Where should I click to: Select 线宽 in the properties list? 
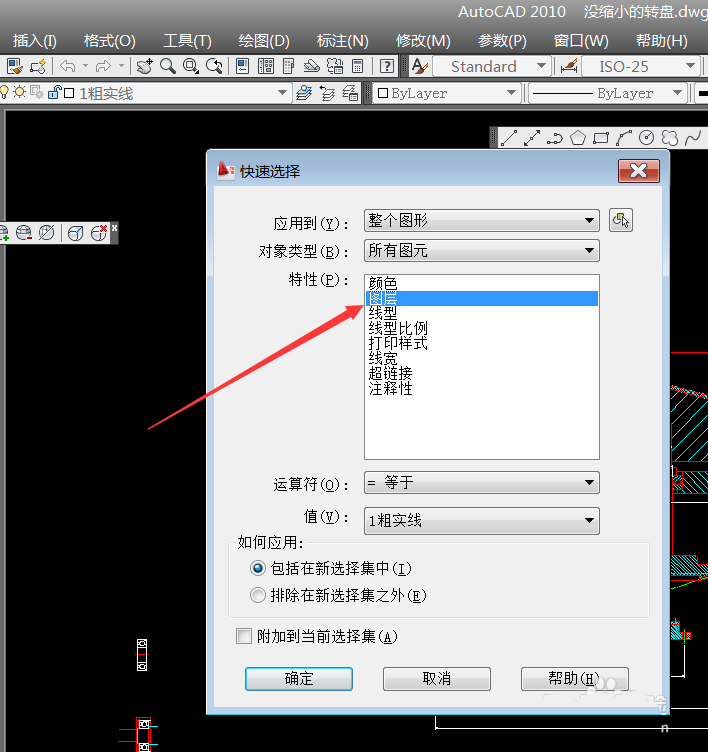coord(482,358)
